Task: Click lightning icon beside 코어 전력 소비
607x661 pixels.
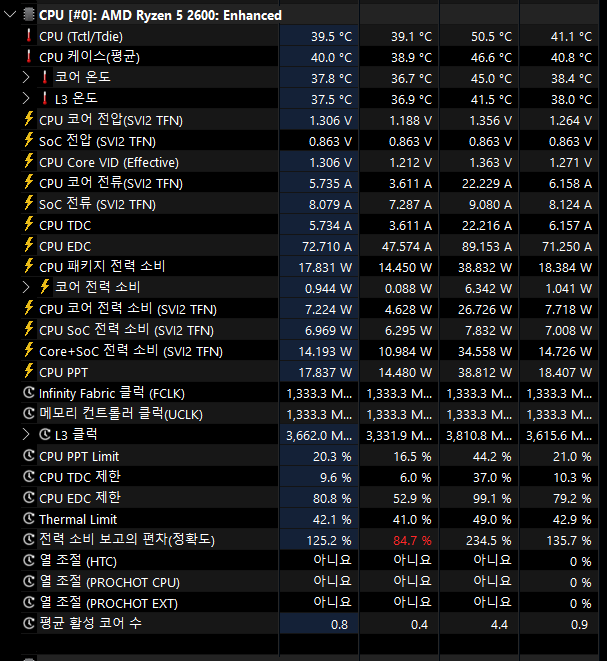Action: (45, 288)
